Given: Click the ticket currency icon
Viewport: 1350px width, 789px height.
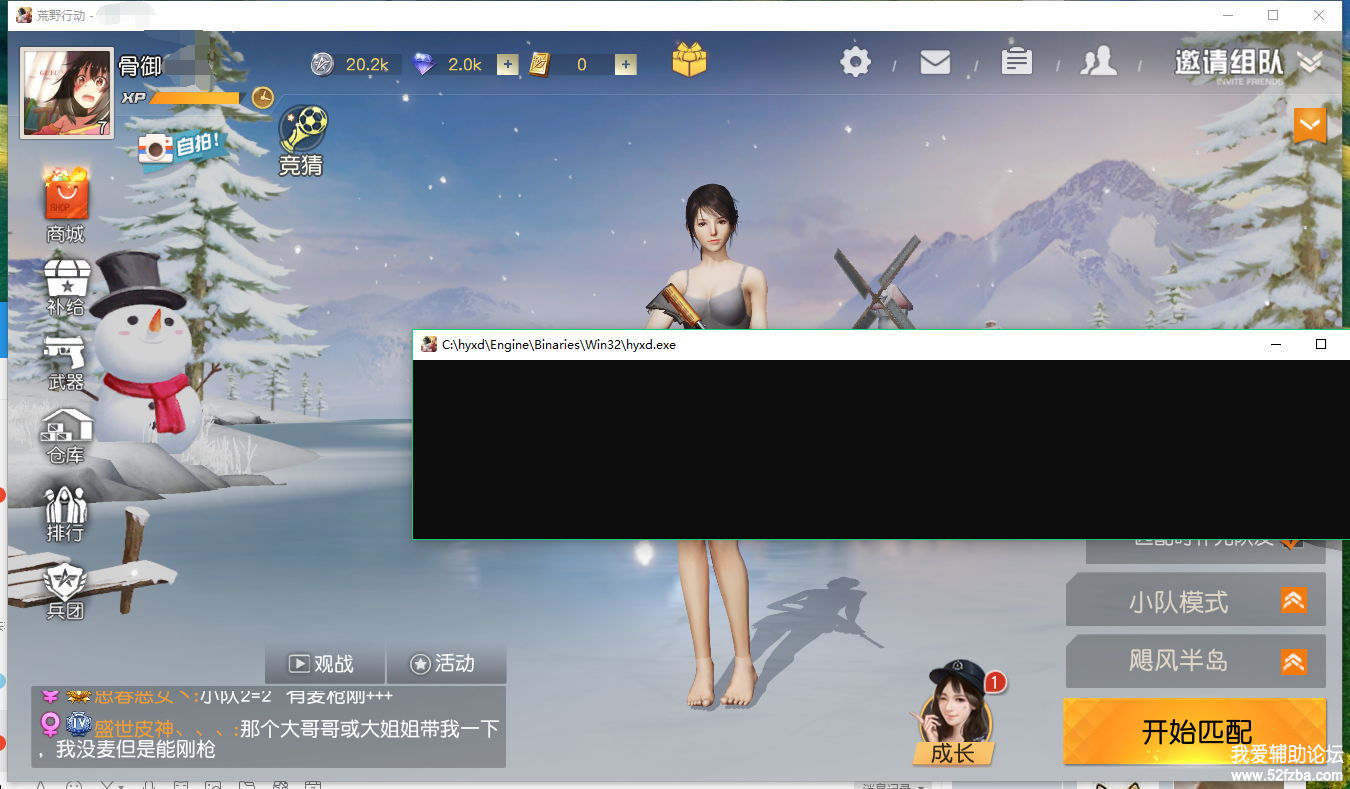Looking at the screenshot, I should pos(540,65).
